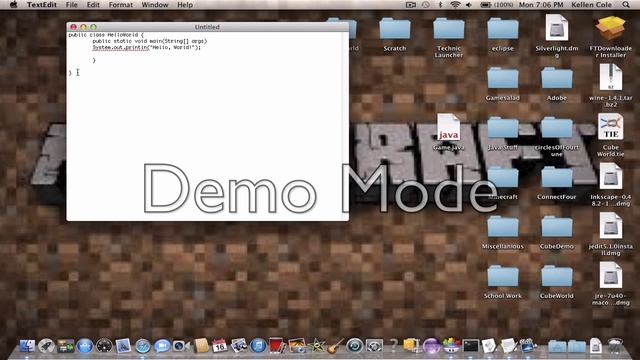Open the Help menu

[185, 5]
